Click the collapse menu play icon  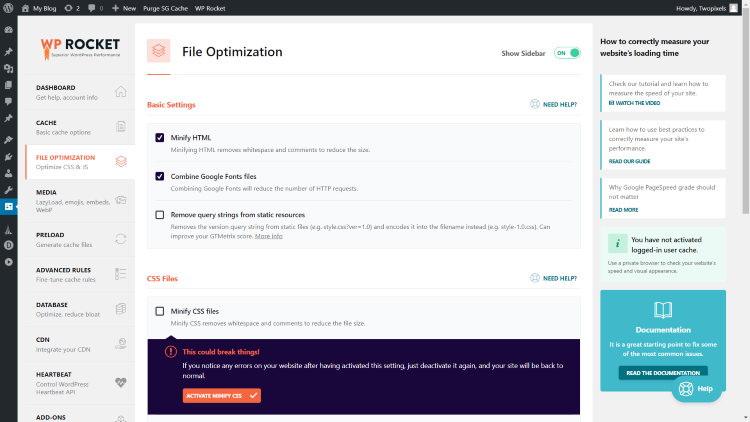click(x=9, y=262)
